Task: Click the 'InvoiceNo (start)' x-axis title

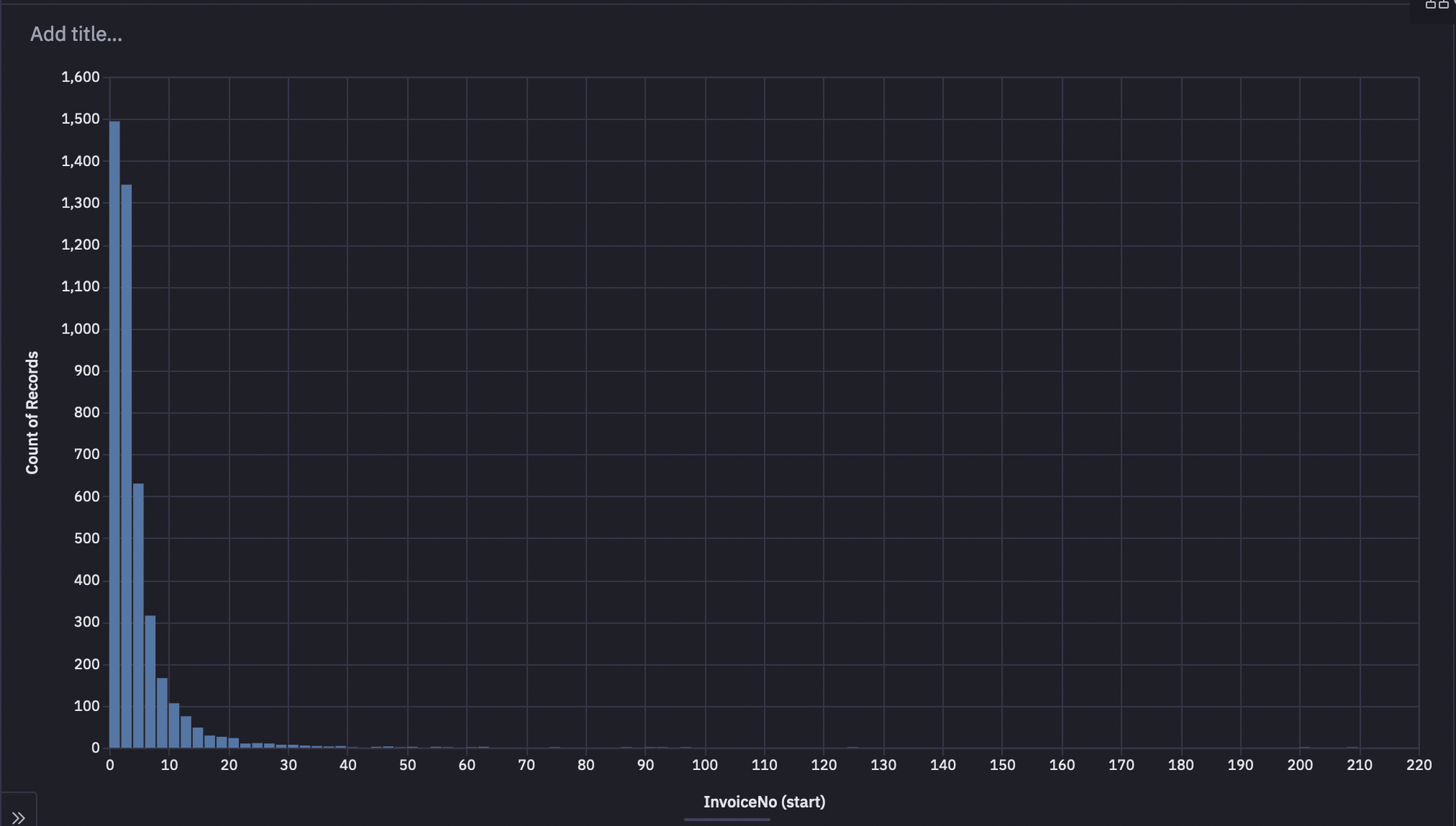Action: point(764,802)
